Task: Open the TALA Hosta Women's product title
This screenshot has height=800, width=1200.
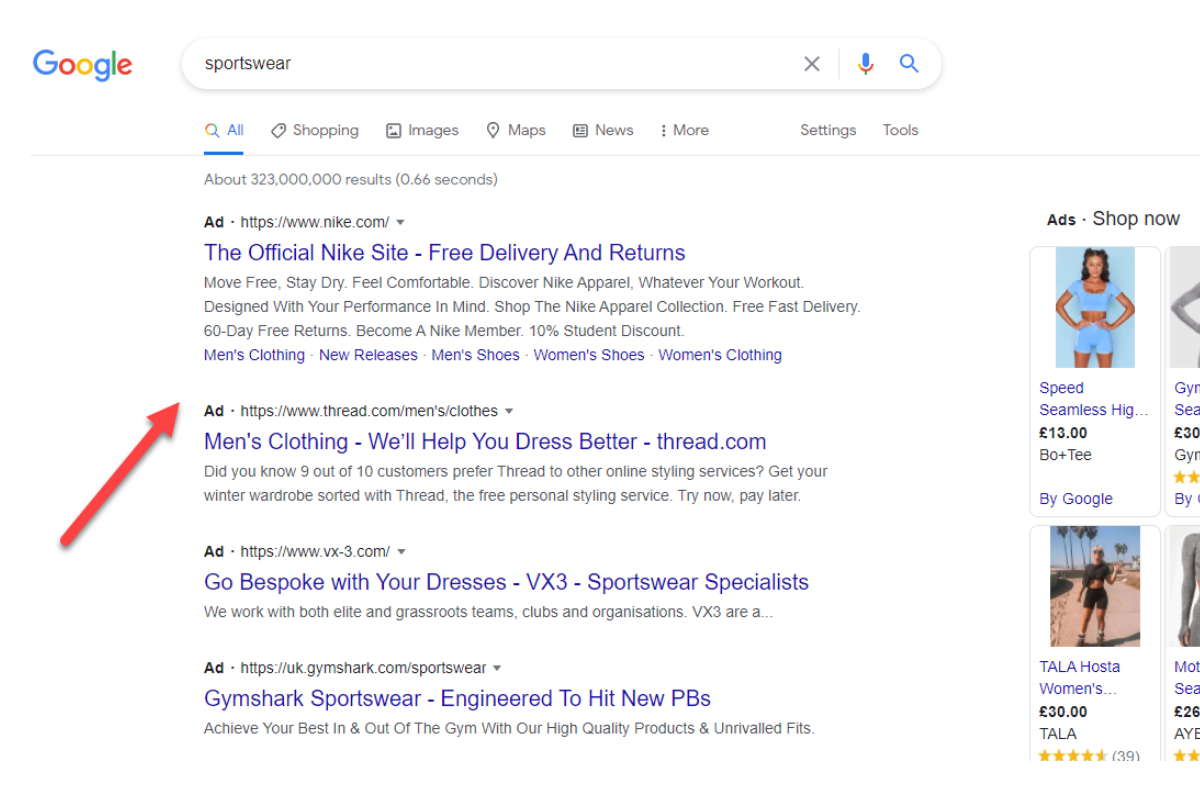Action: tap(1080, 678)
